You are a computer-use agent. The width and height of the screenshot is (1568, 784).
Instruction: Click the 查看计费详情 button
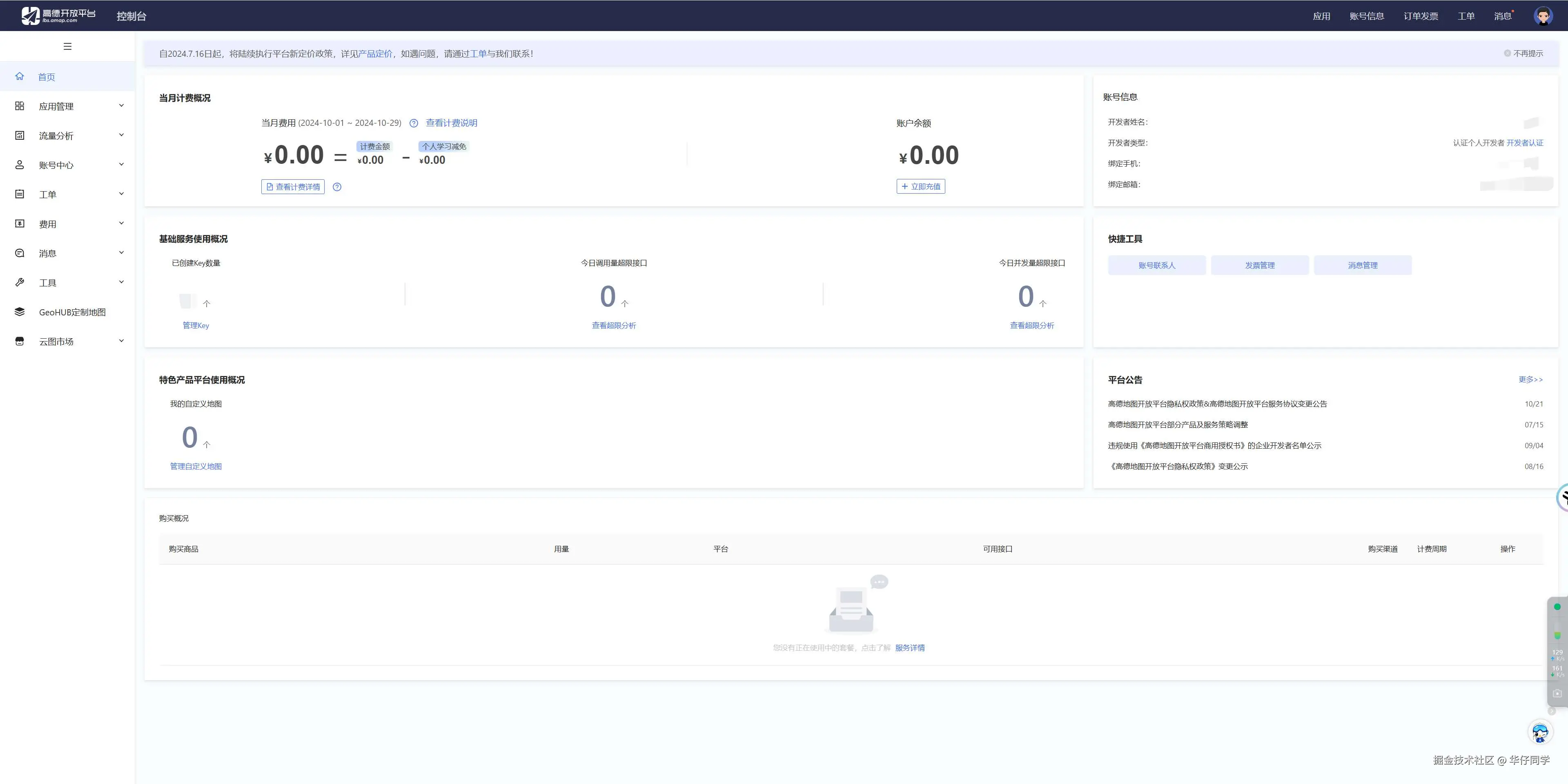(293, 187)
